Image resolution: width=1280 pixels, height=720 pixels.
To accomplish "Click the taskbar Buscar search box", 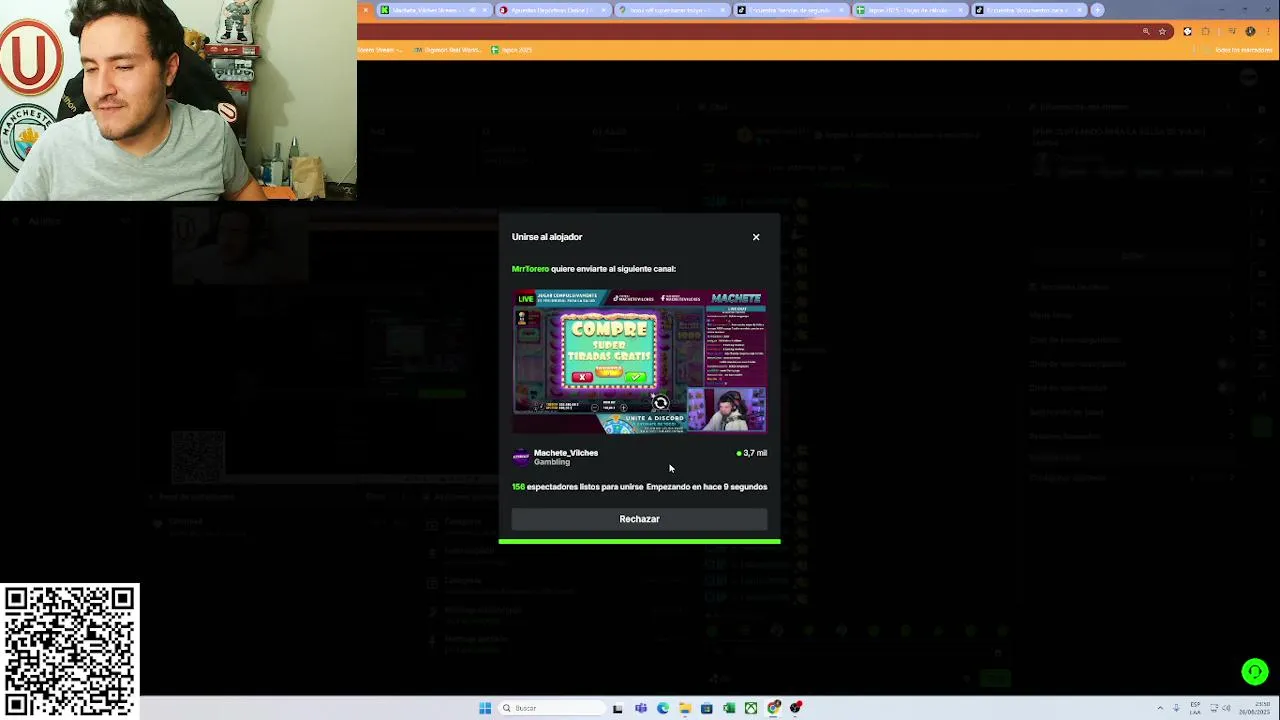I will [552, 708].
